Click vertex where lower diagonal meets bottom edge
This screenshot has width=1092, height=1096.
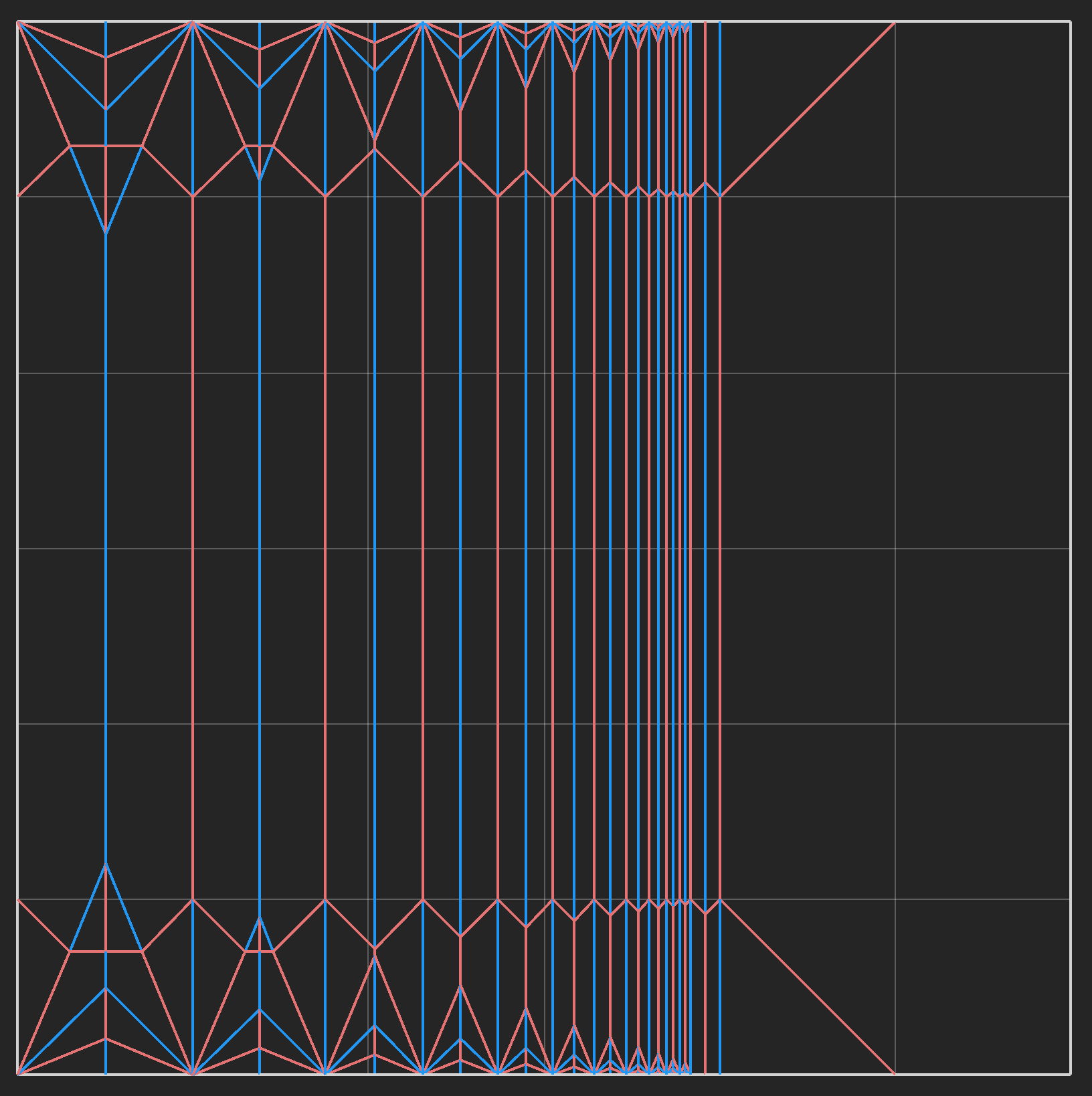[x=895, y=1074]
